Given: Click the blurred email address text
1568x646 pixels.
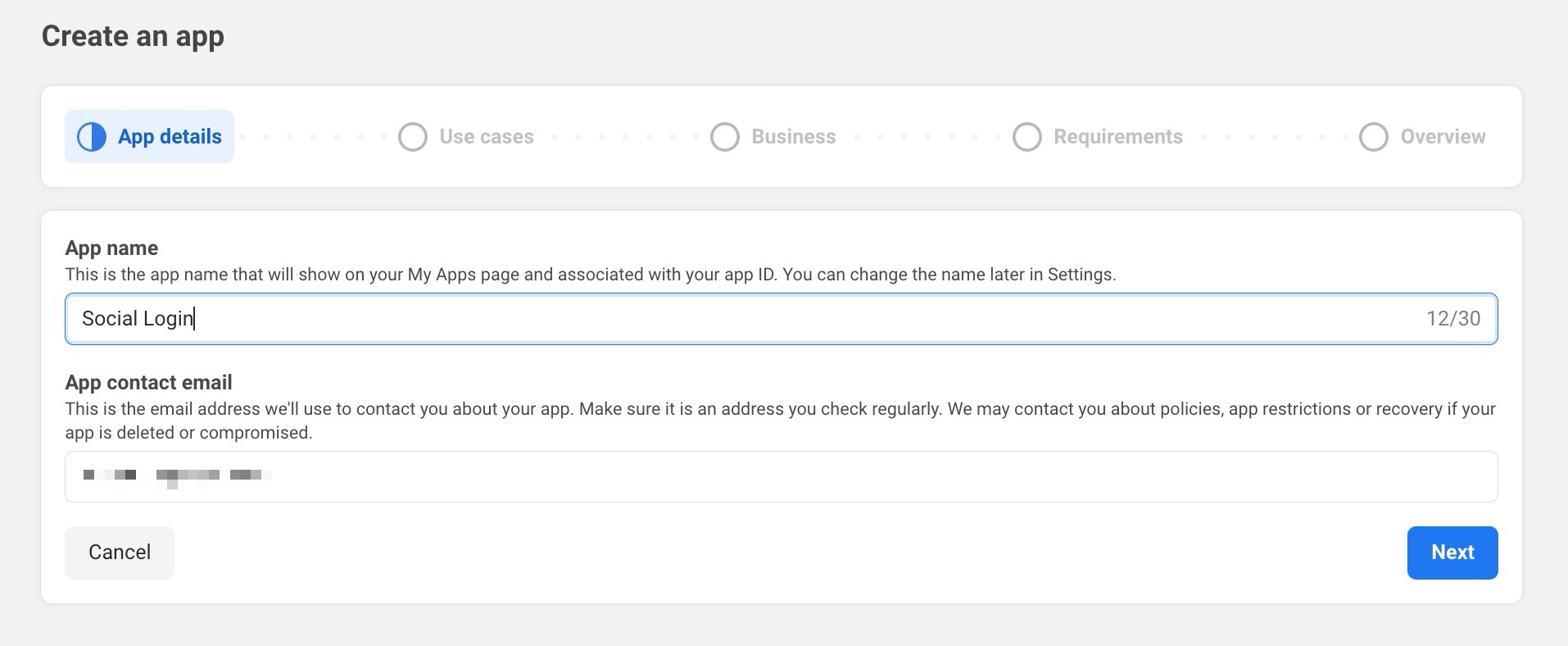Looking at the screenshot, I should [x=176, y=475].
